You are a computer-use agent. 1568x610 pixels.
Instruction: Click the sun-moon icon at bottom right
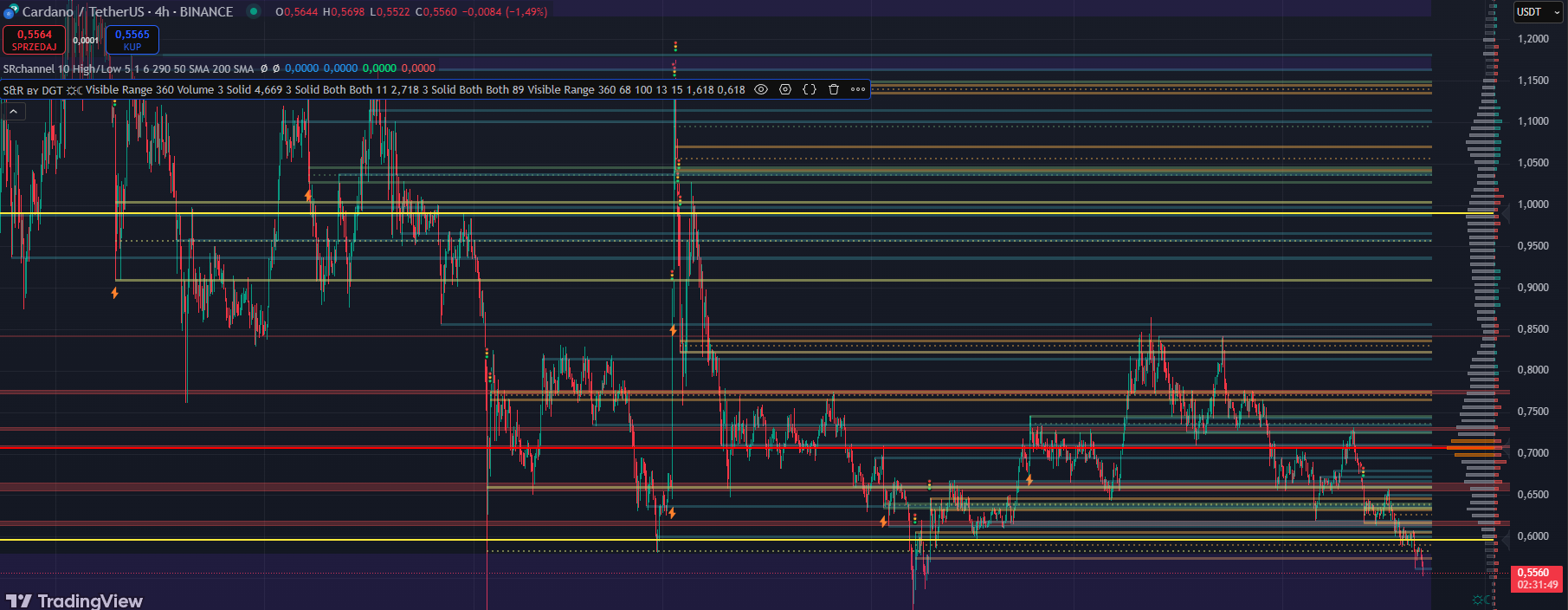(x=1481, y=600)
